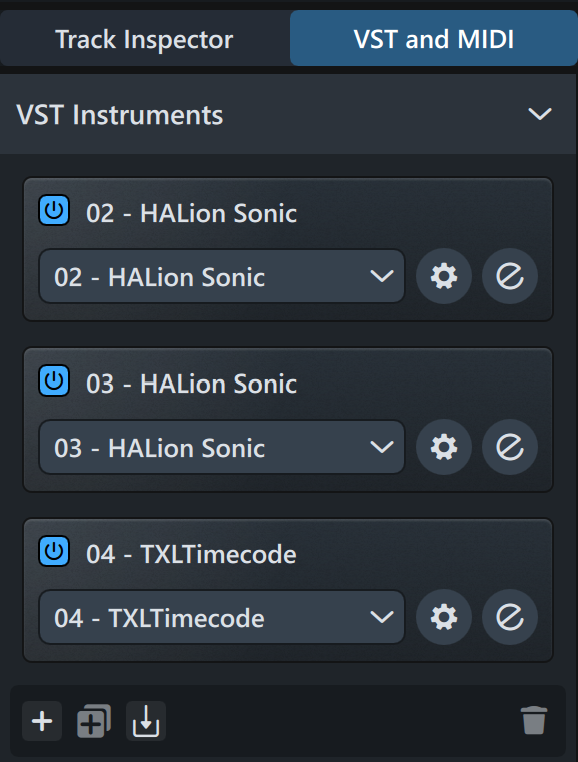The height and width of the screenshot is (762, 578).
Task: Add a new VST instrument with plus icon
Action: click(42, 721)
